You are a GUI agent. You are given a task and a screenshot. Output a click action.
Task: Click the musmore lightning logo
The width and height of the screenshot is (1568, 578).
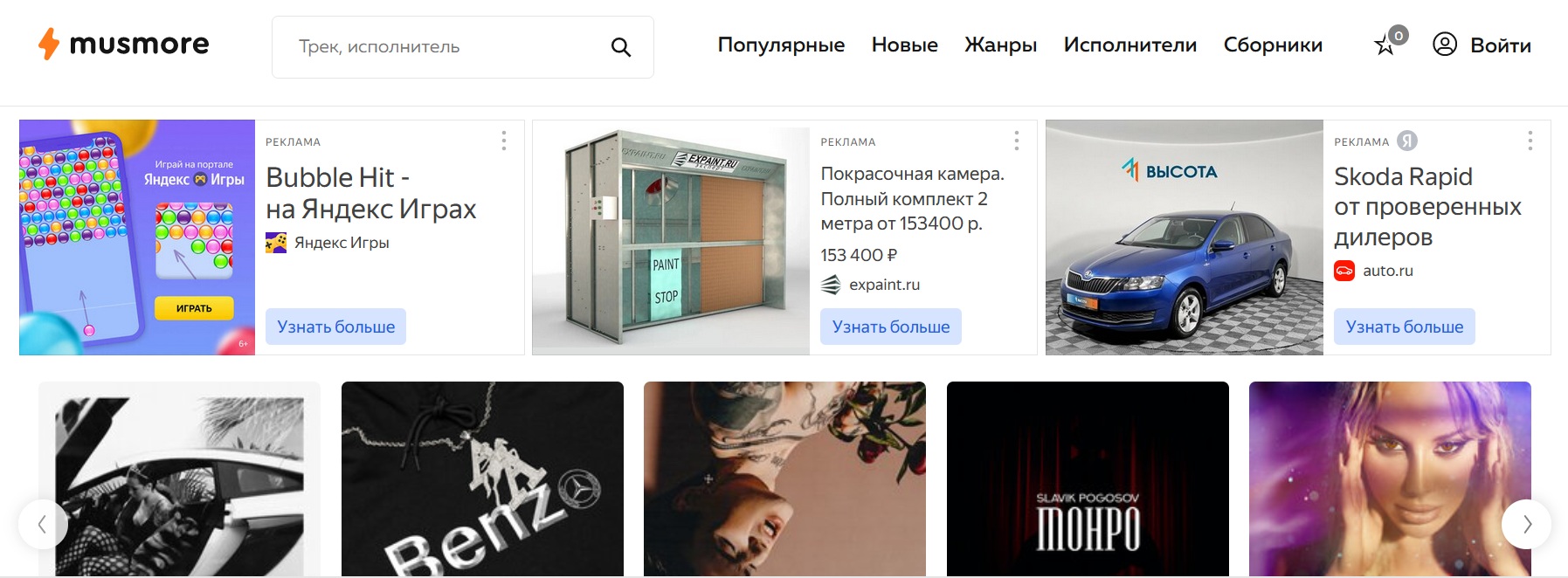point(49,44)
